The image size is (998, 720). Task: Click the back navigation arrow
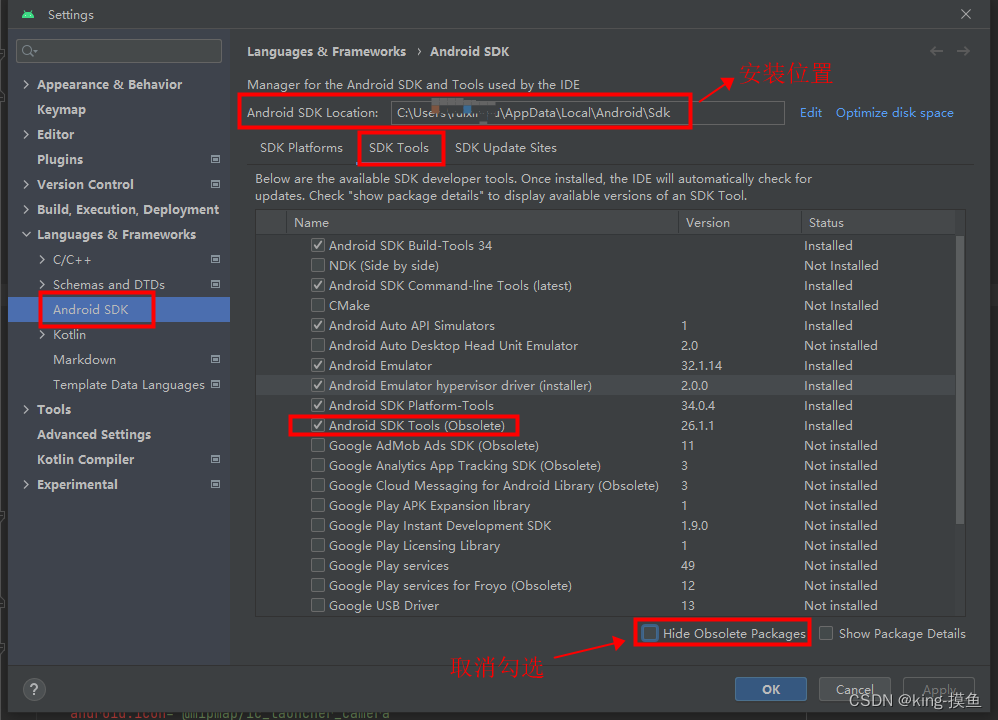(x=936, y=51)
